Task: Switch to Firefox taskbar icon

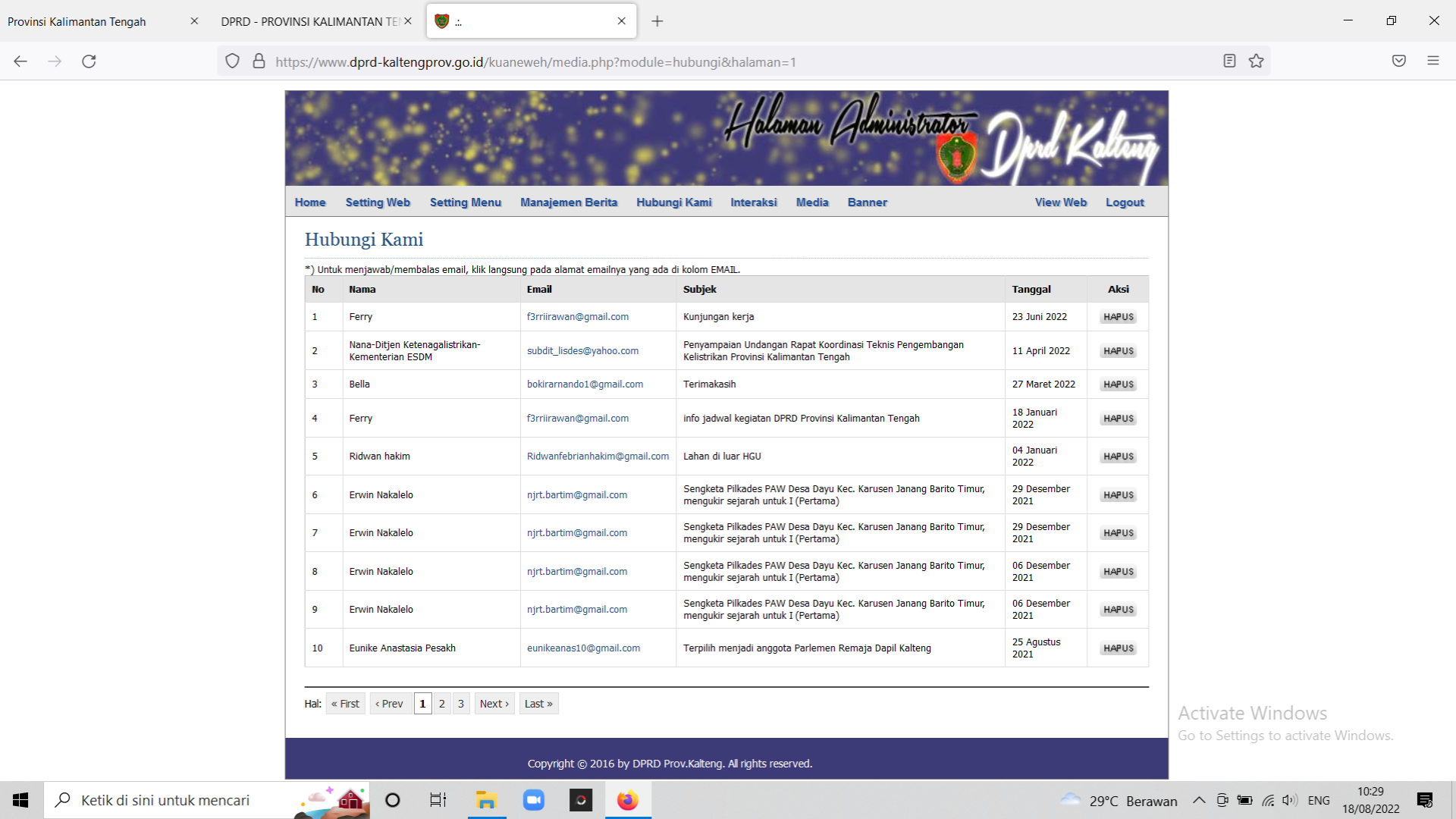Action: 628,800
